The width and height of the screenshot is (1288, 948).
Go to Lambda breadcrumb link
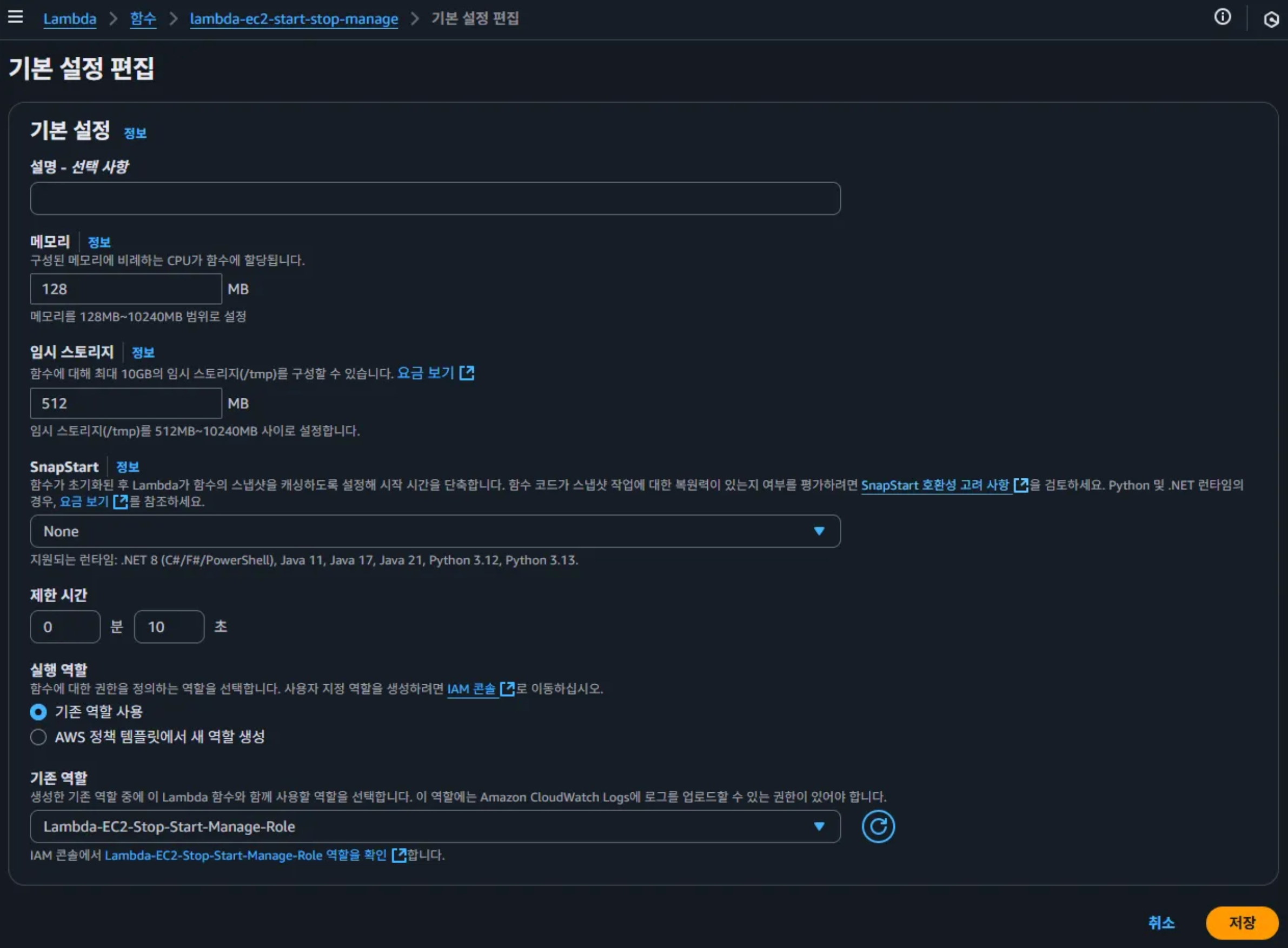pyautogui.click(x=69, y=19)
